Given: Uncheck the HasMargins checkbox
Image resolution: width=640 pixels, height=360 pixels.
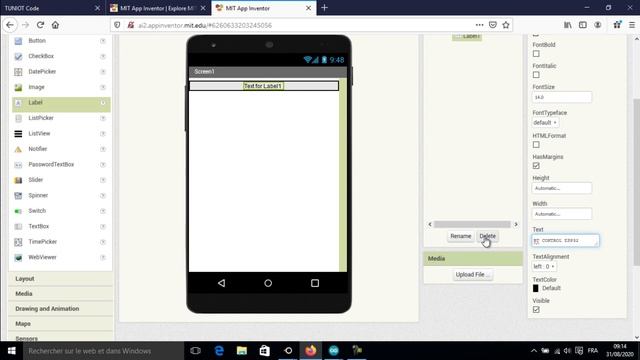Looking at the screenshot, I should [536, 166].
